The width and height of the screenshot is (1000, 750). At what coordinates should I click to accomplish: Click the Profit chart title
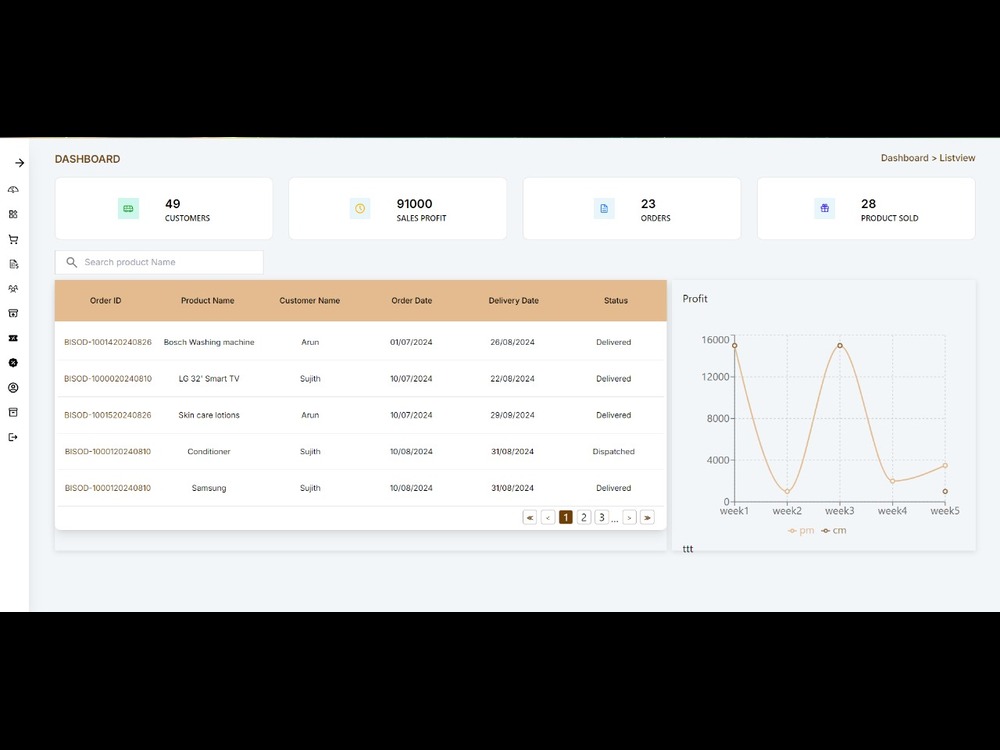click(695, 298)
